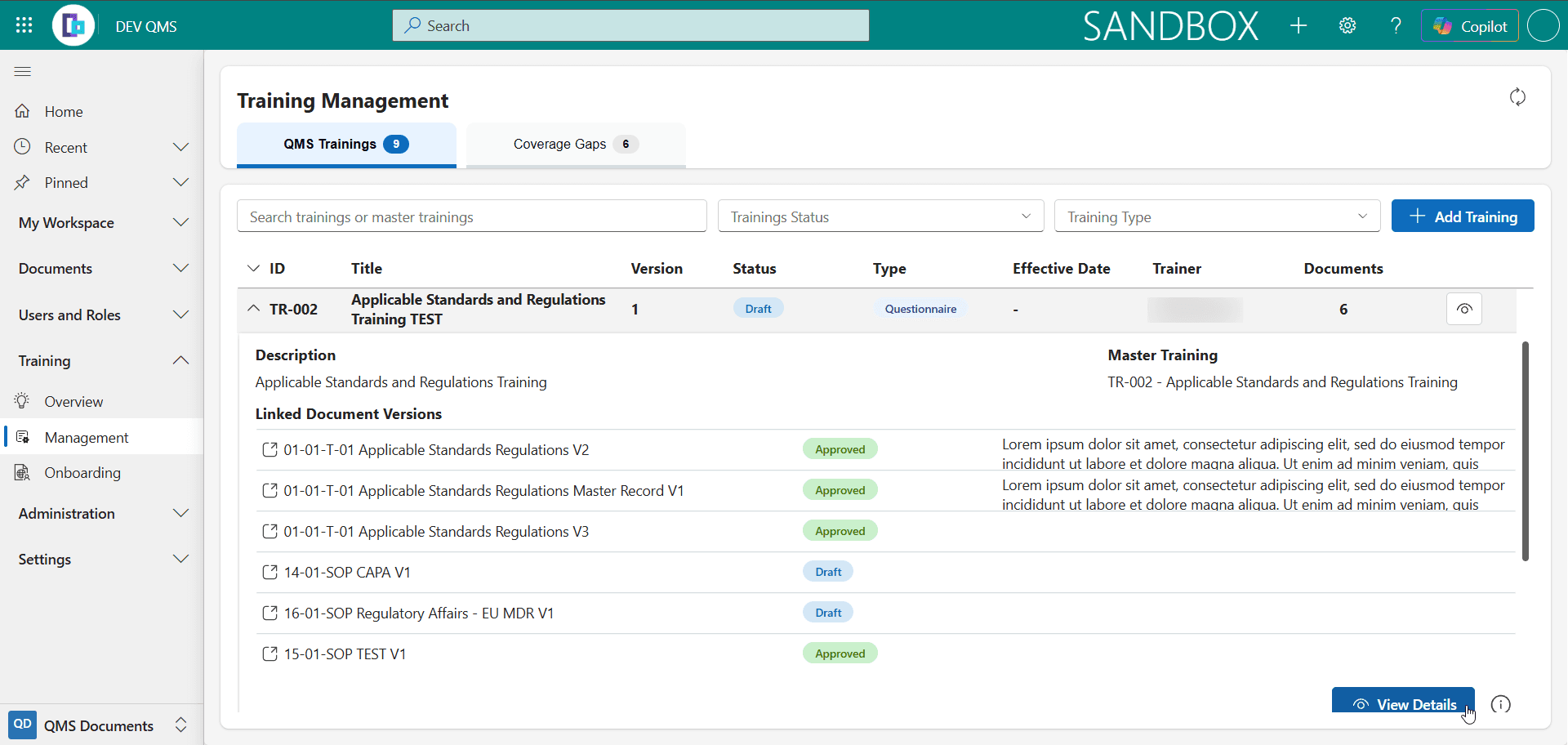Click the QD badge icon
The height and width of the screenshot is (745, 1568).
click(x=22, y=725)
